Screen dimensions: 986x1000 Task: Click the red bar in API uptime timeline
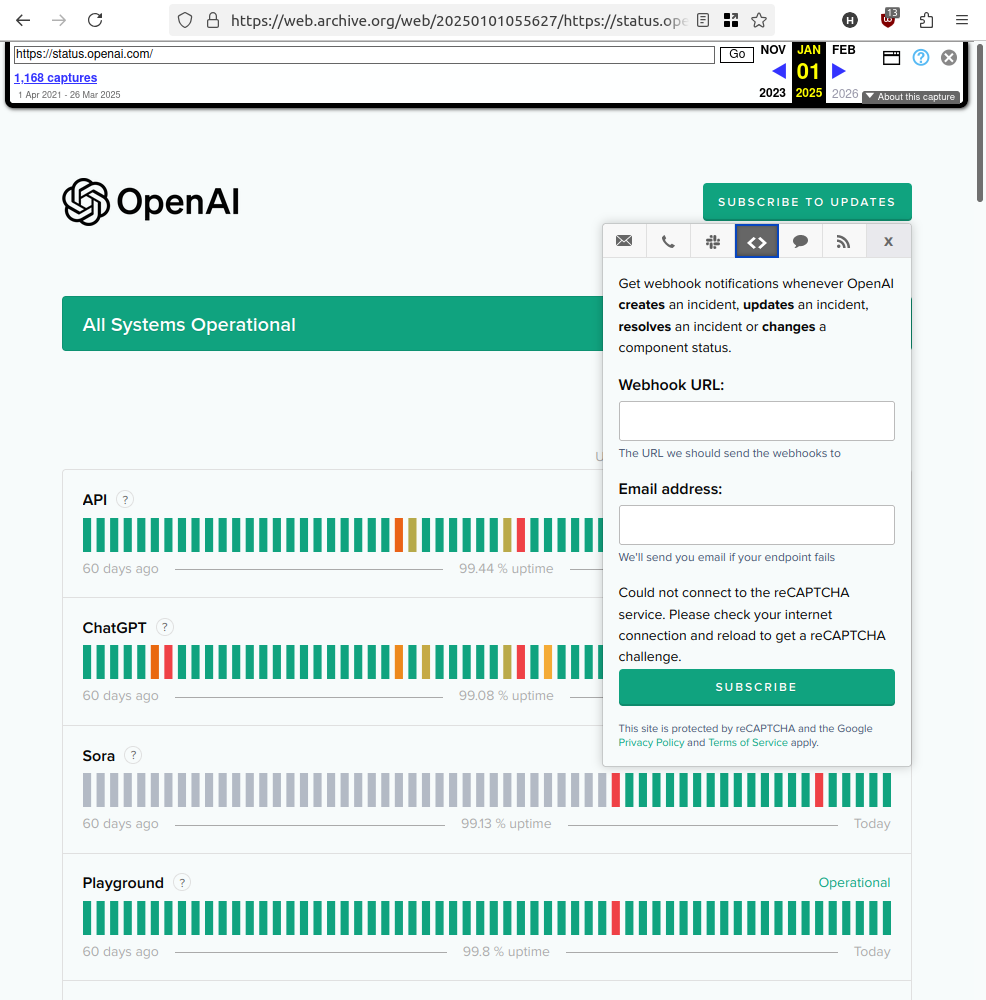click(520, 534)
